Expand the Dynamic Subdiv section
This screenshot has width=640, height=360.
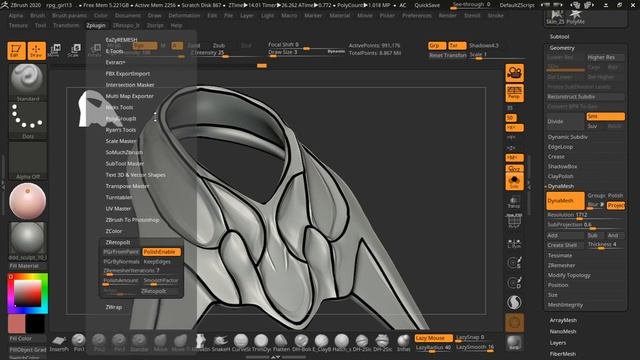pyautogui.click(x=567, y=137)
